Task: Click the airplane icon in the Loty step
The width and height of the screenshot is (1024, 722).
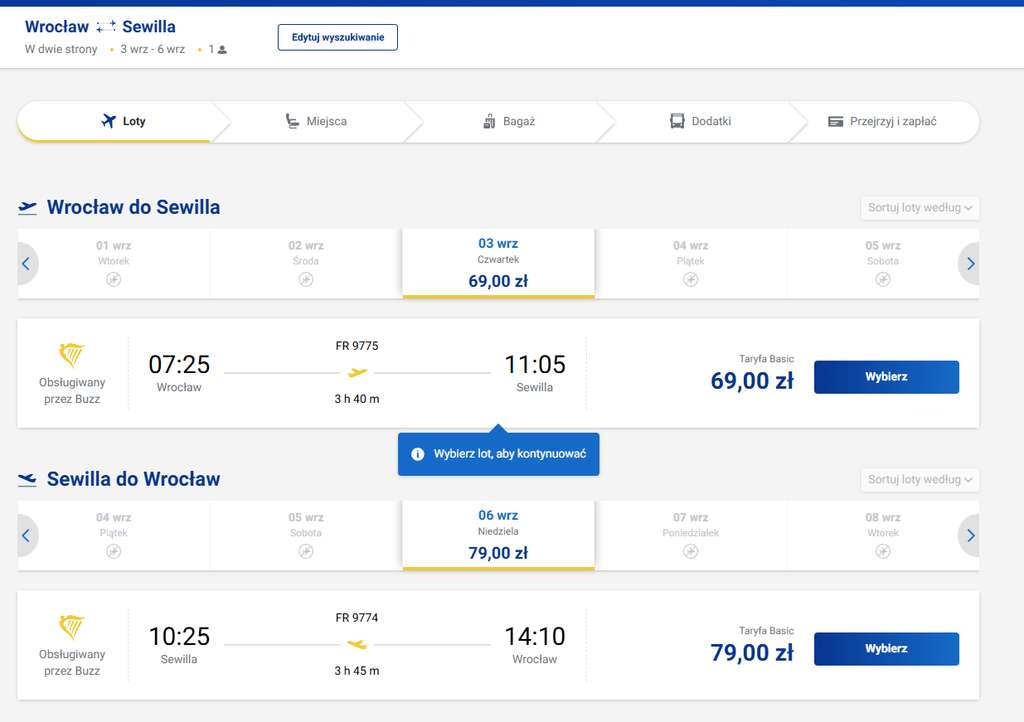Action: (x=108, y=121)
